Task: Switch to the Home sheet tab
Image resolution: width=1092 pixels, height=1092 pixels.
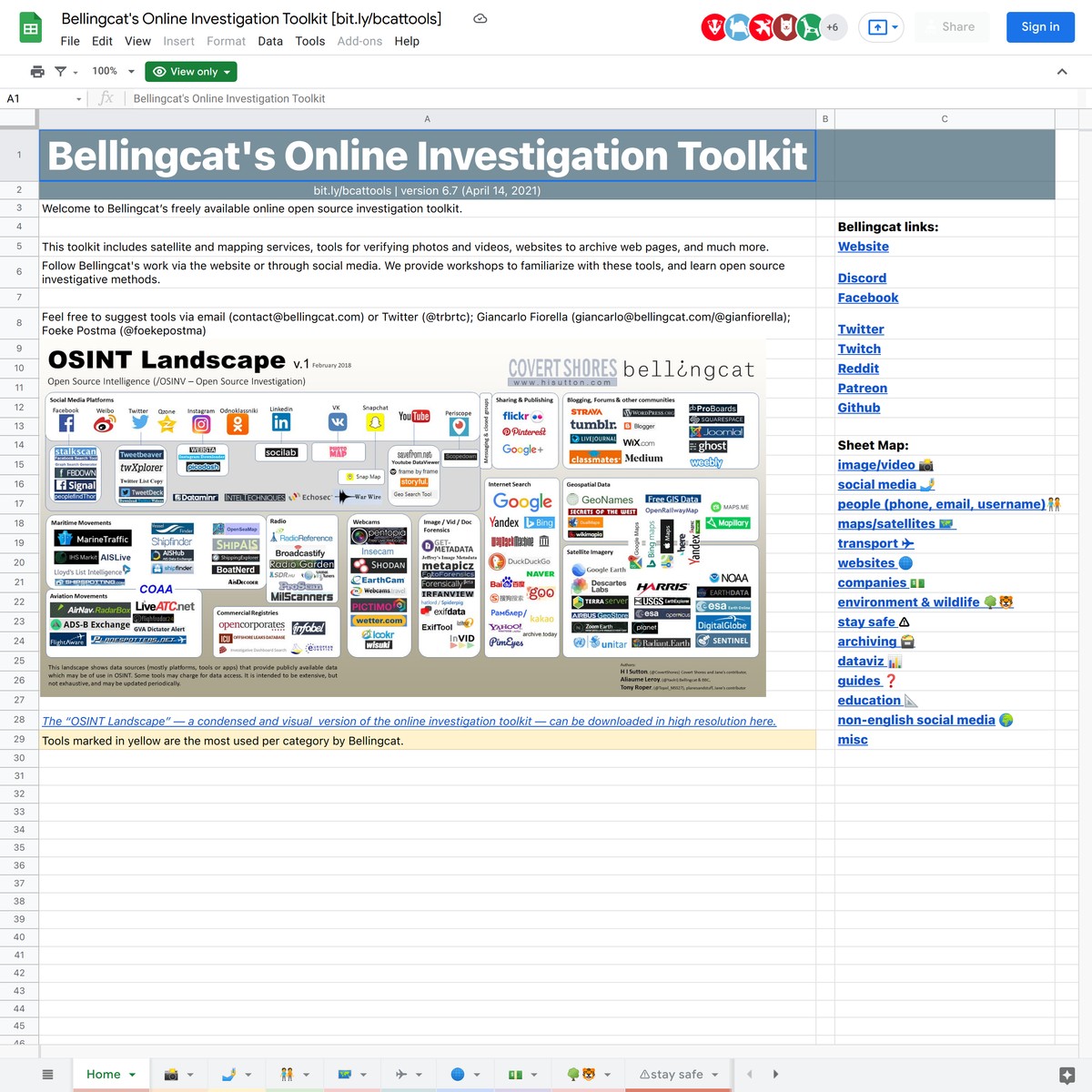Action: click(103, 1074)
